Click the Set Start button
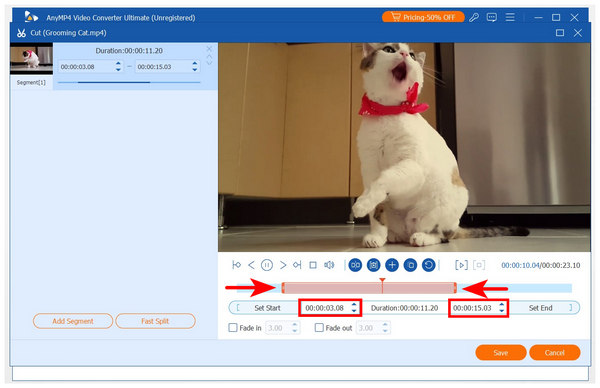The width and height of the screenshot is (600, 388). [267, 308]
